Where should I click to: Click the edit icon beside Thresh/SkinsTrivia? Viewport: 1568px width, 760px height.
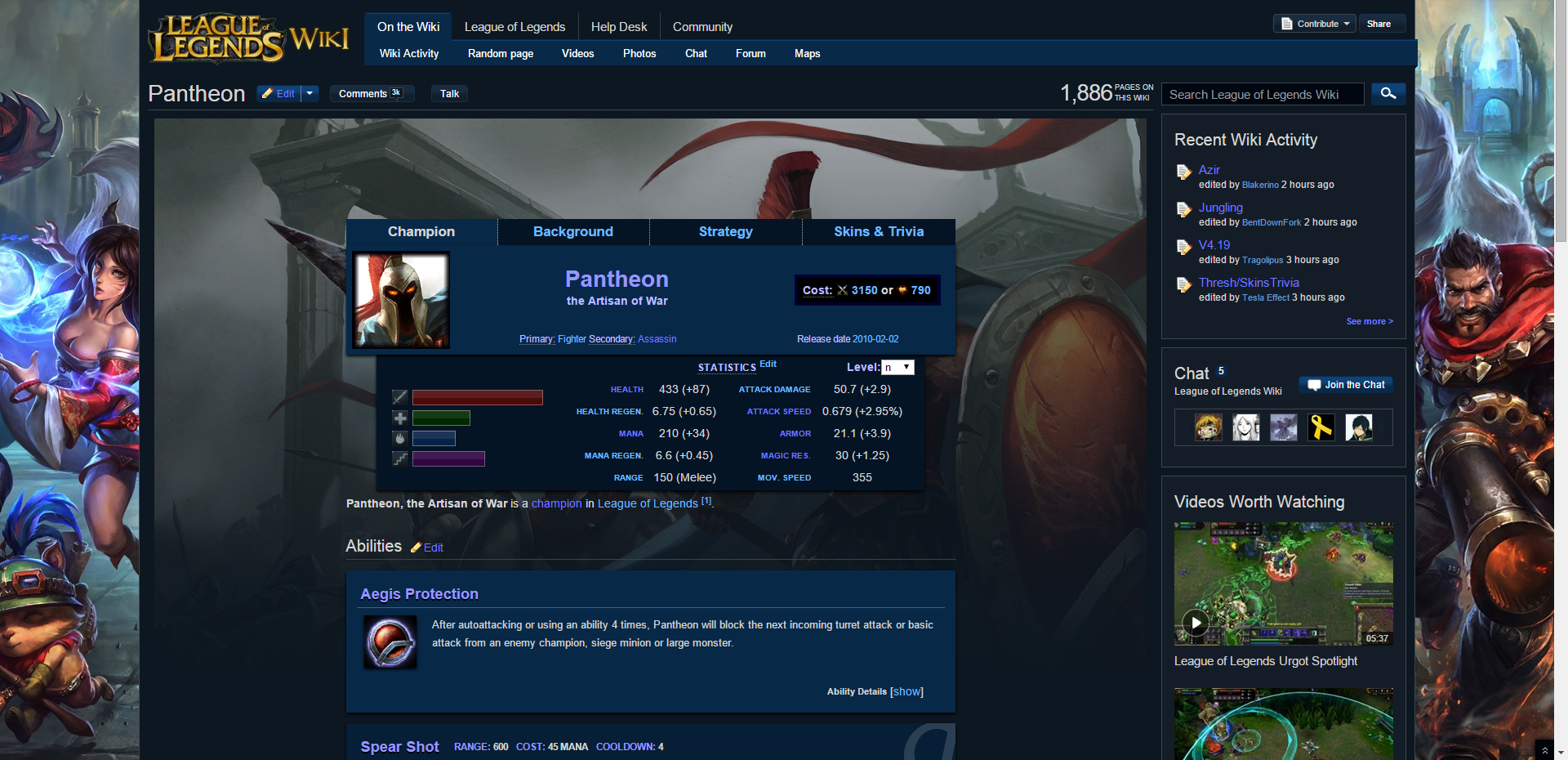(x=1183, y=284)
